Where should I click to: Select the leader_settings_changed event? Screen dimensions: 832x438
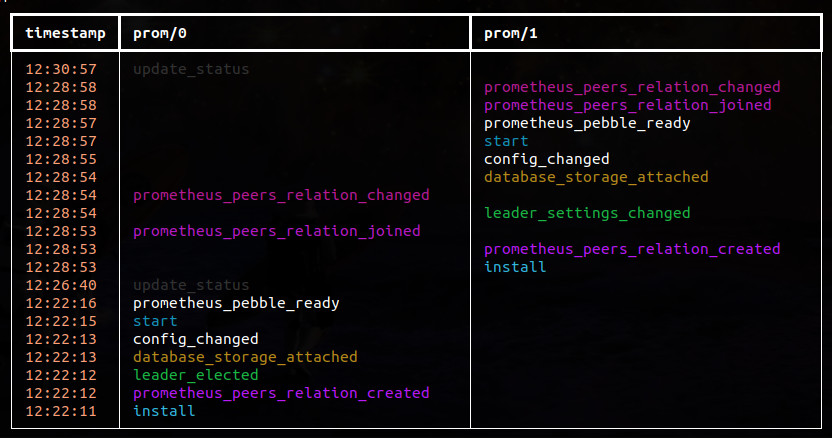tap(587, 213)
